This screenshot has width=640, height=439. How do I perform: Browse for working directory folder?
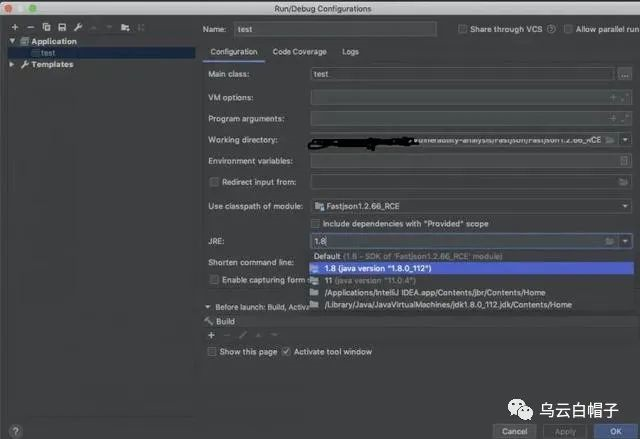tap(610, 140)
